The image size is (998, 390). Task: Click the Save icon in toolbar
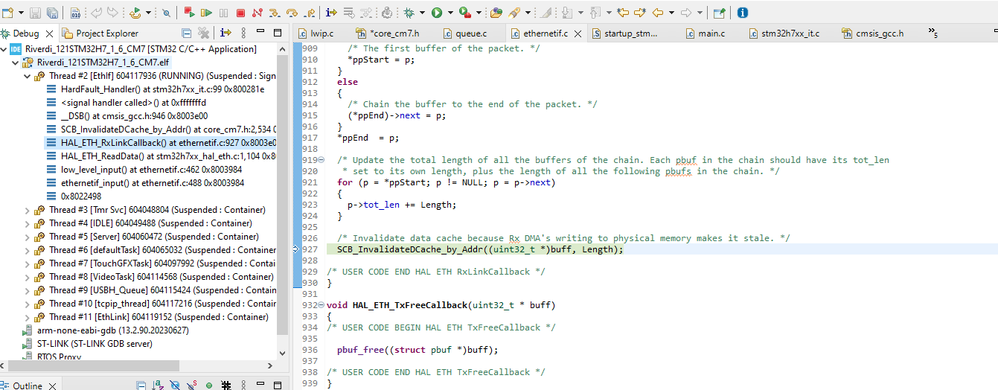pyautogui.click(x=35, y=13)
